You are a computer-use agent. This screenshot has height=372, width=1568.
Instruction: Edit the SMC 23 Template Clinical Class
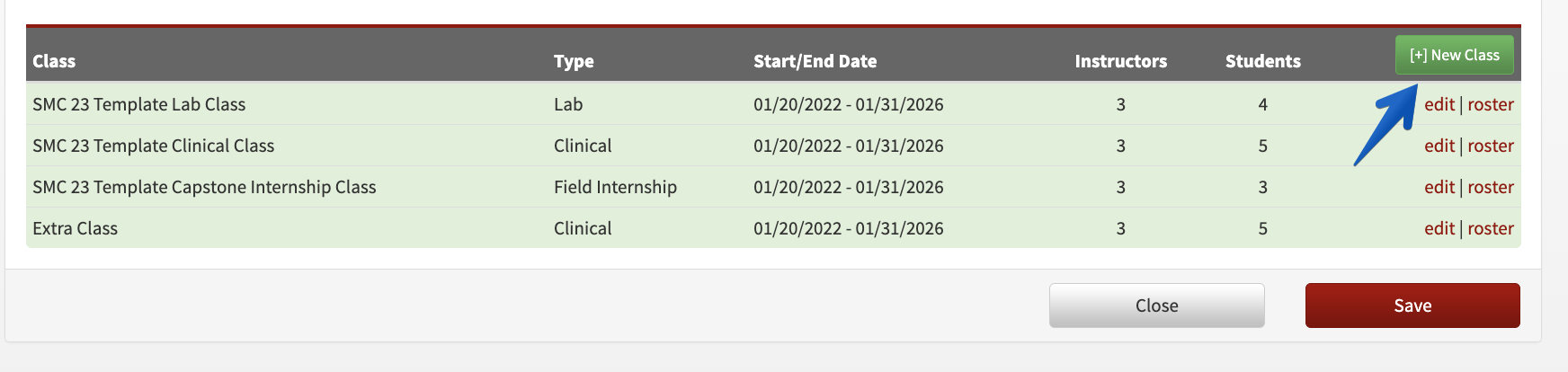(1439, 146)
